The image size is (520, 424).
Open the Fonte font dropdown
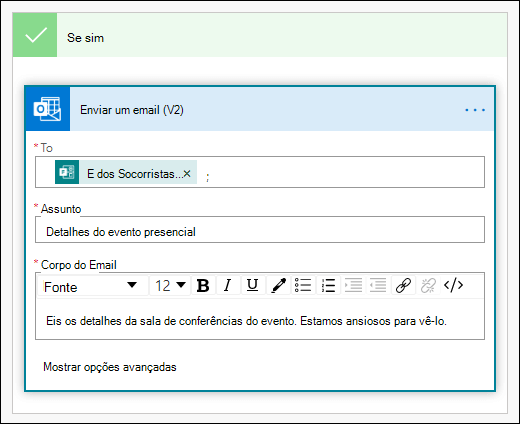[x=93, y=286]
